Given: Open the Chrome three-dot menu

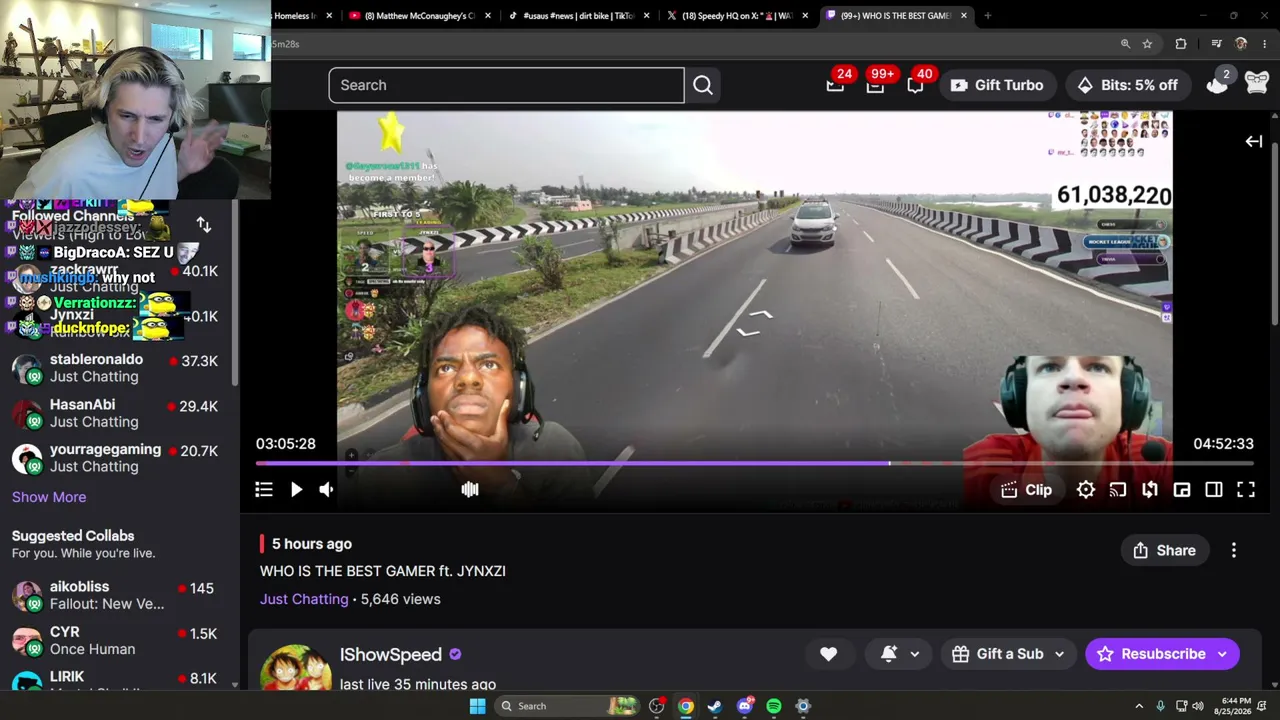Looking at the screenshot, I should tap(1265, 44).
